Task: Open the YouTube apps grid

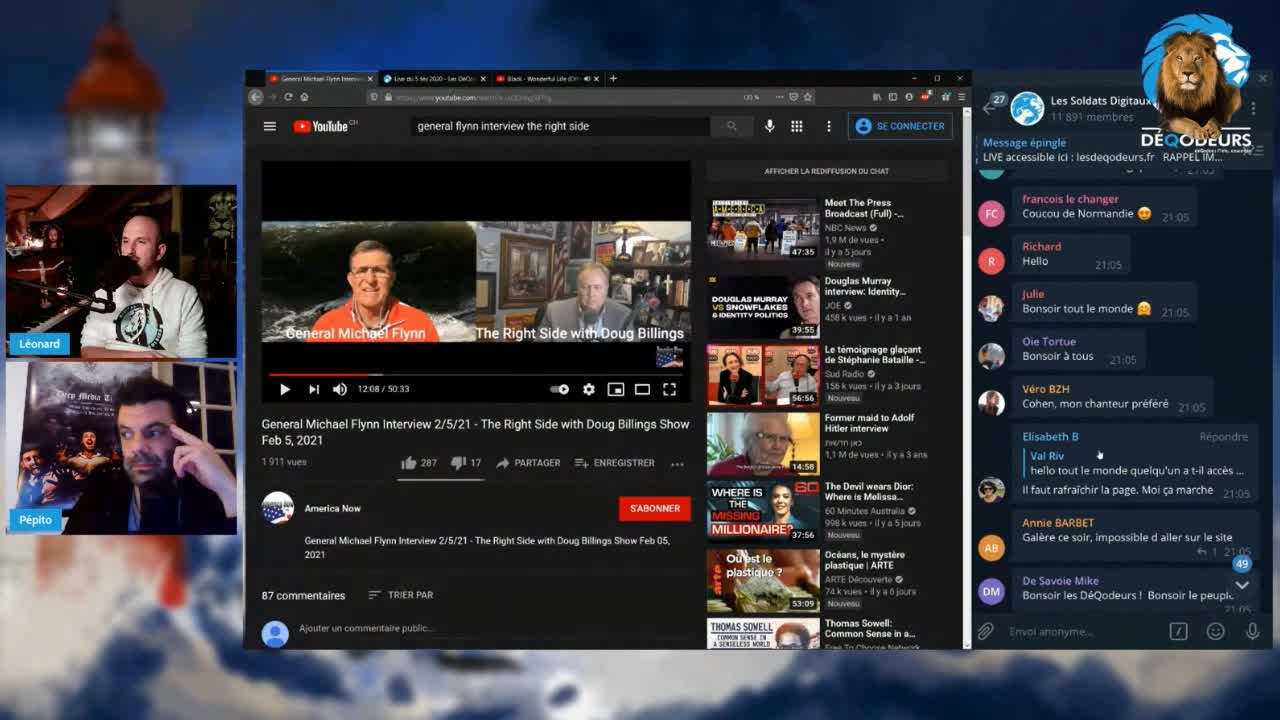Action: pos(797,126)
